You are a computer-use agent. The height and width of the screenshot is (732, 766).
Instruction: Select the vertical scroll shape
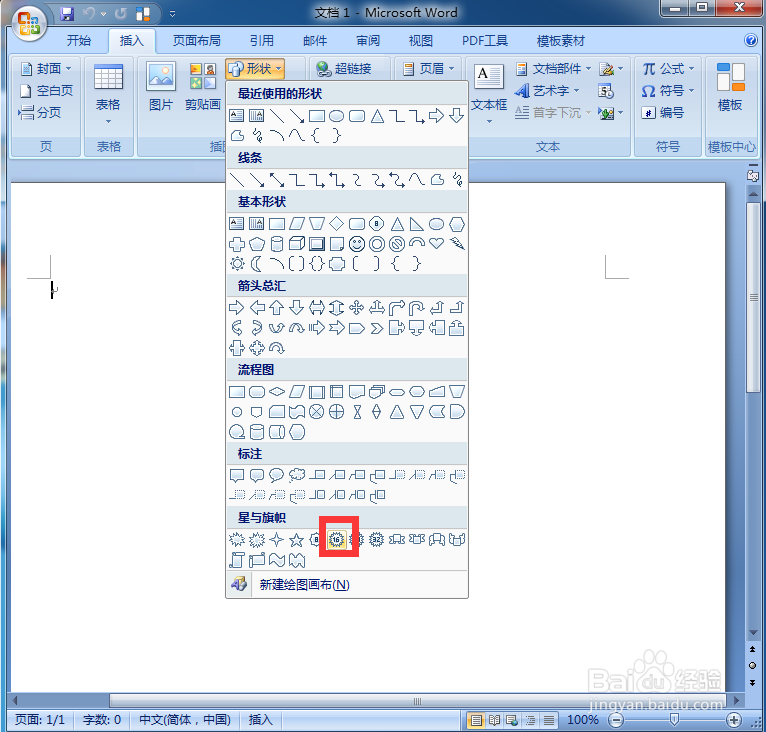pyautogui.click(x=237, y=560)
